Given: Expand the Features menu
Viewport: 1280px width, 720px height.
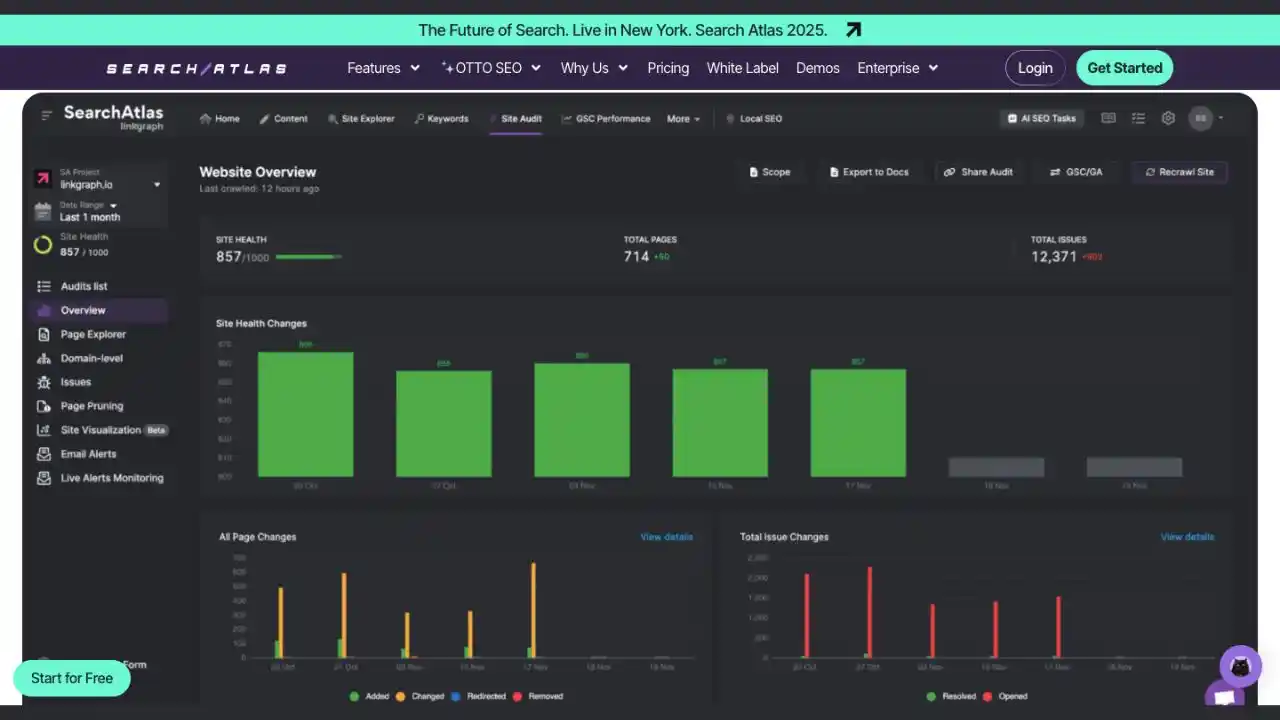Looking at the screenshot, I should tap(383, 68).
